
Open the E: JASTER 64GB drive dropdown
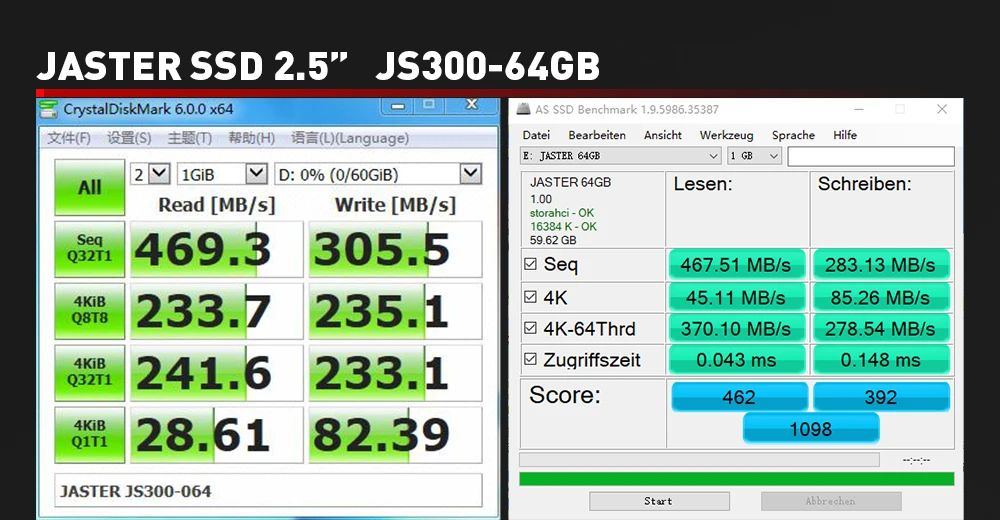pos(621,156)
